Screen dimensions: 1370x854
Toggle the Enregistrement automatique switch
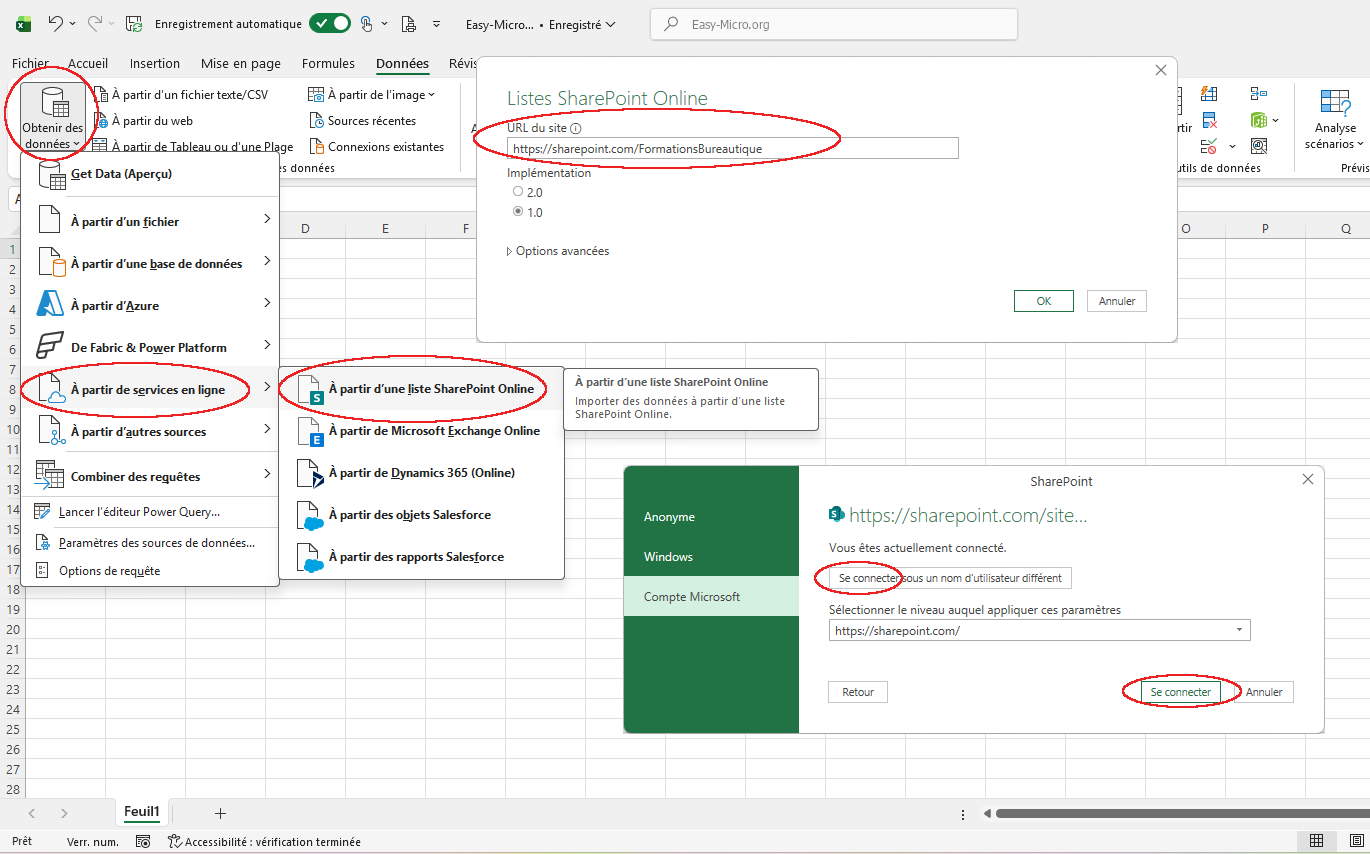(x=329, y=24)
